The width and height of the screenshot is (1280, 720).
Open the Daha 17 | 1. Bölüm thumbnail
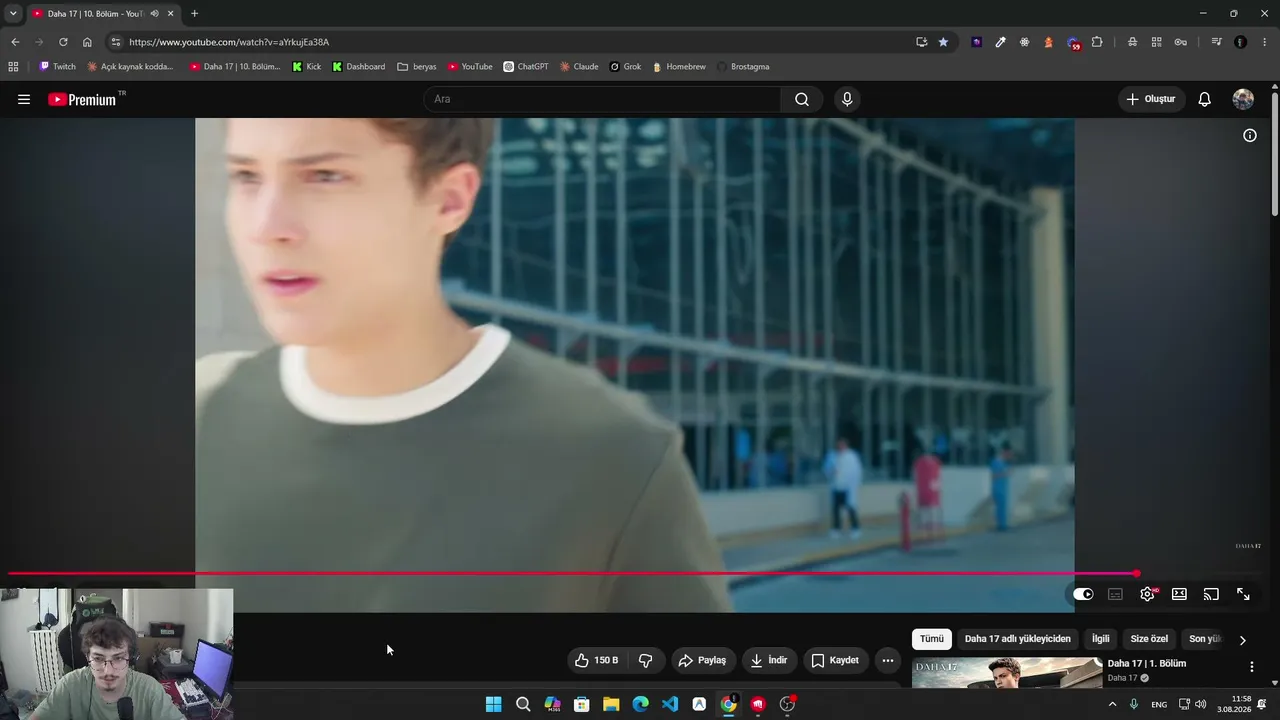[1007, 672]
